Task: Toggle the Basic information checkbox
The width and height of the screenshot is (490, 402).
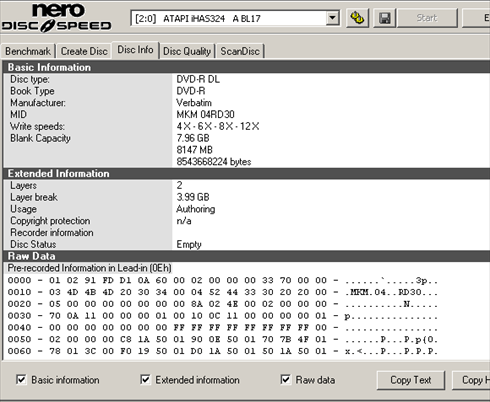Action: pyautogui.click(x=21, y=379)
